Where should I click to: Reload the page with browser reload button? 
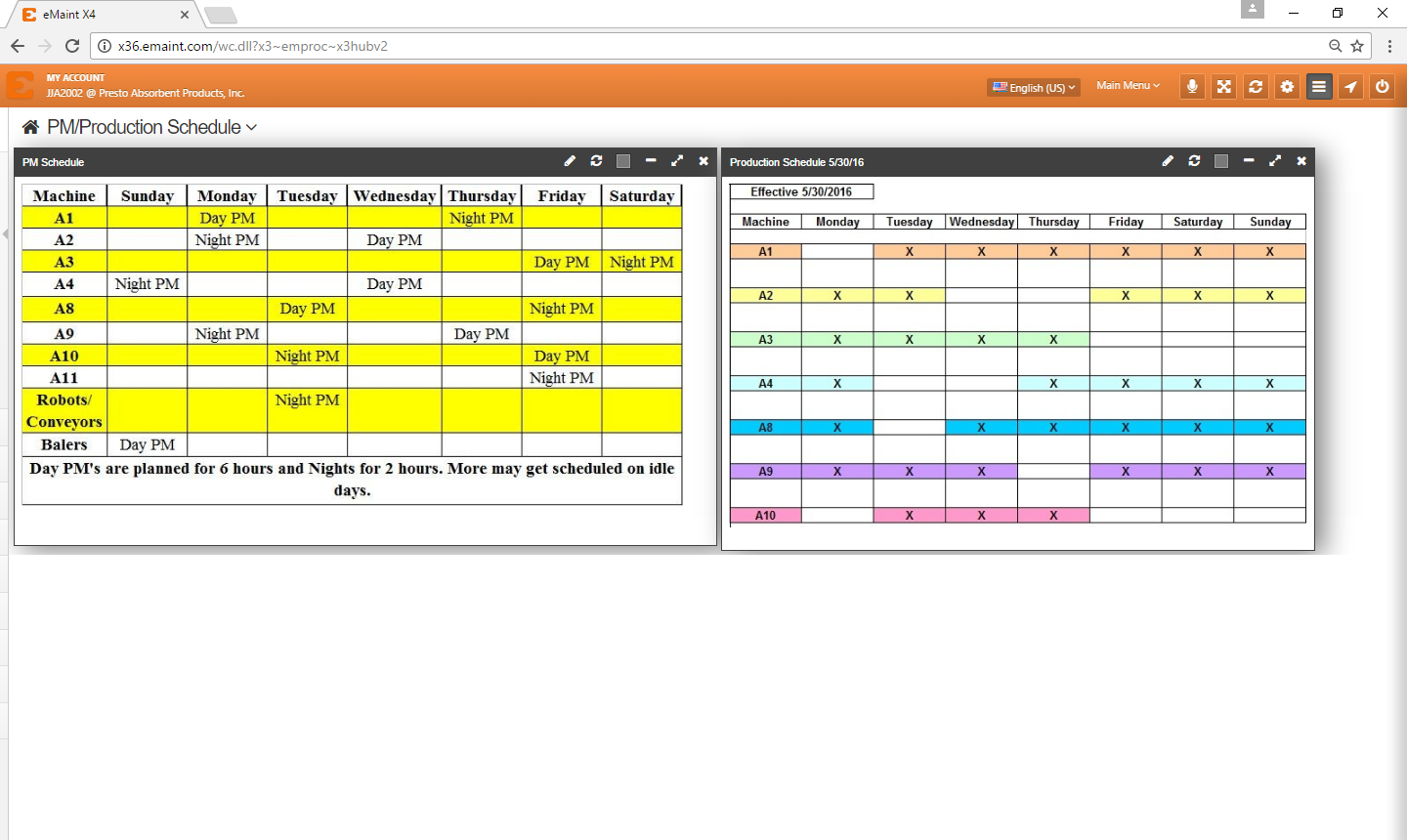(x=72, y=46)
